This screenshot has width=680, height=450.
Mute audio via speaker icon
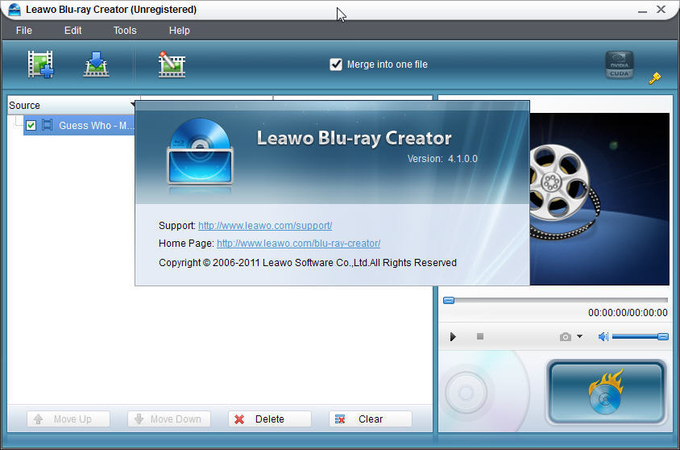coord(603,336)
